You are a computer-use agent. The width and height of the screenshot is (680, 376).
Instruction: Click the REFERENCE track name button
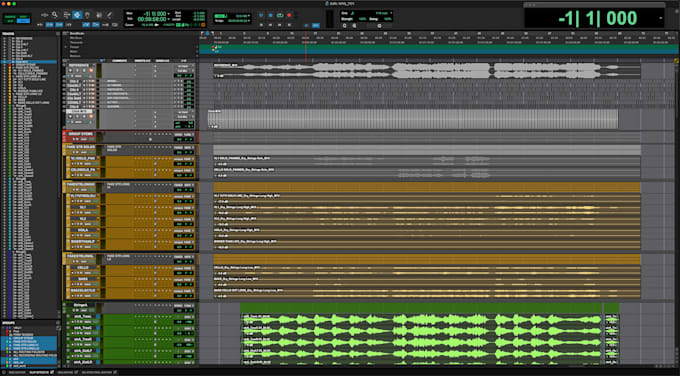[78, 65]
